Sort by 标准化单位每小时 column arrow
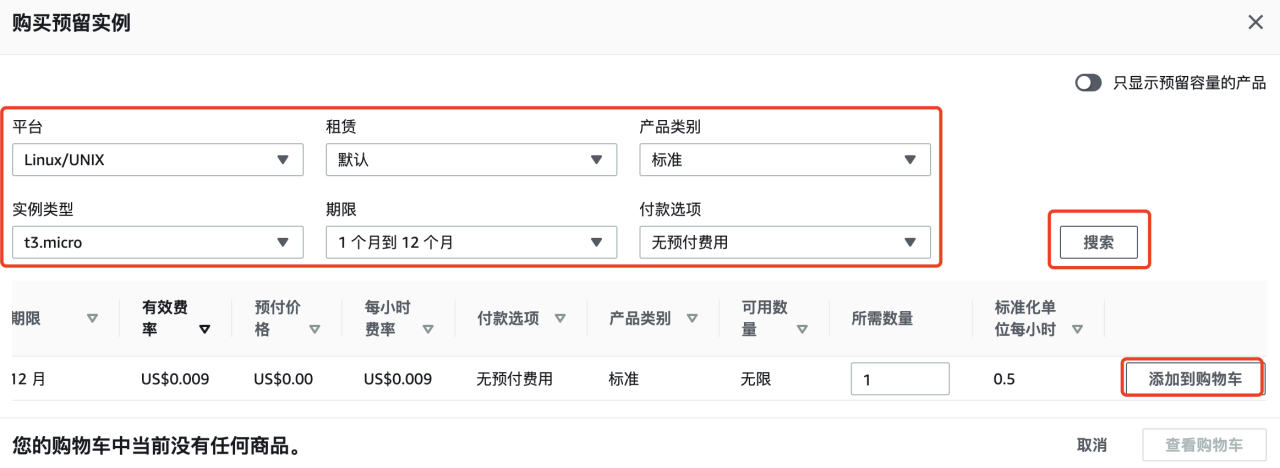Image resolution: width=1280 pixels, height=468 pixels. tap(1077, 329)
